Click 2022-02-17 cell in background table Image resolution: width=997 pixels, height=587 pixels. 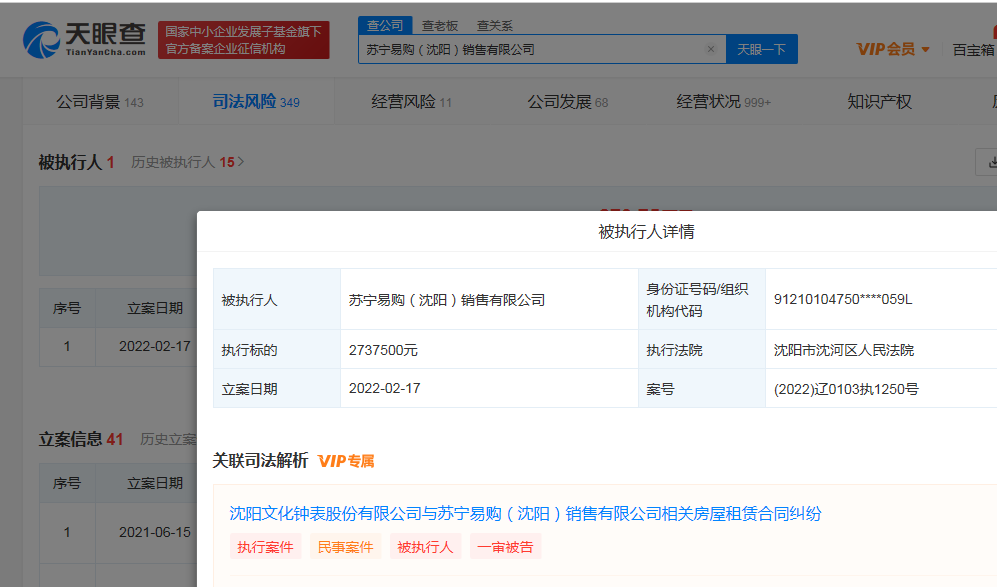tap(155, 347)
